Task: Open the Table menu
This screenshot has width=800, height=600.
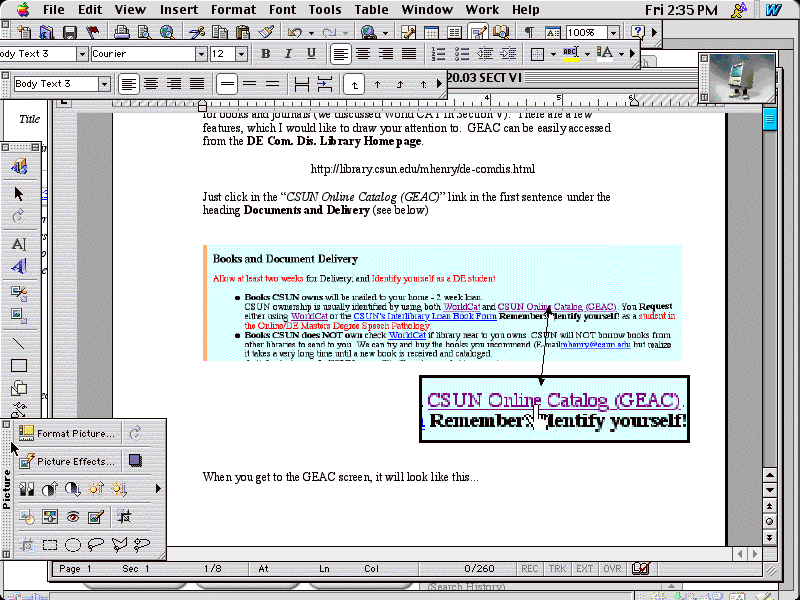Action: (x=371, y=10)
